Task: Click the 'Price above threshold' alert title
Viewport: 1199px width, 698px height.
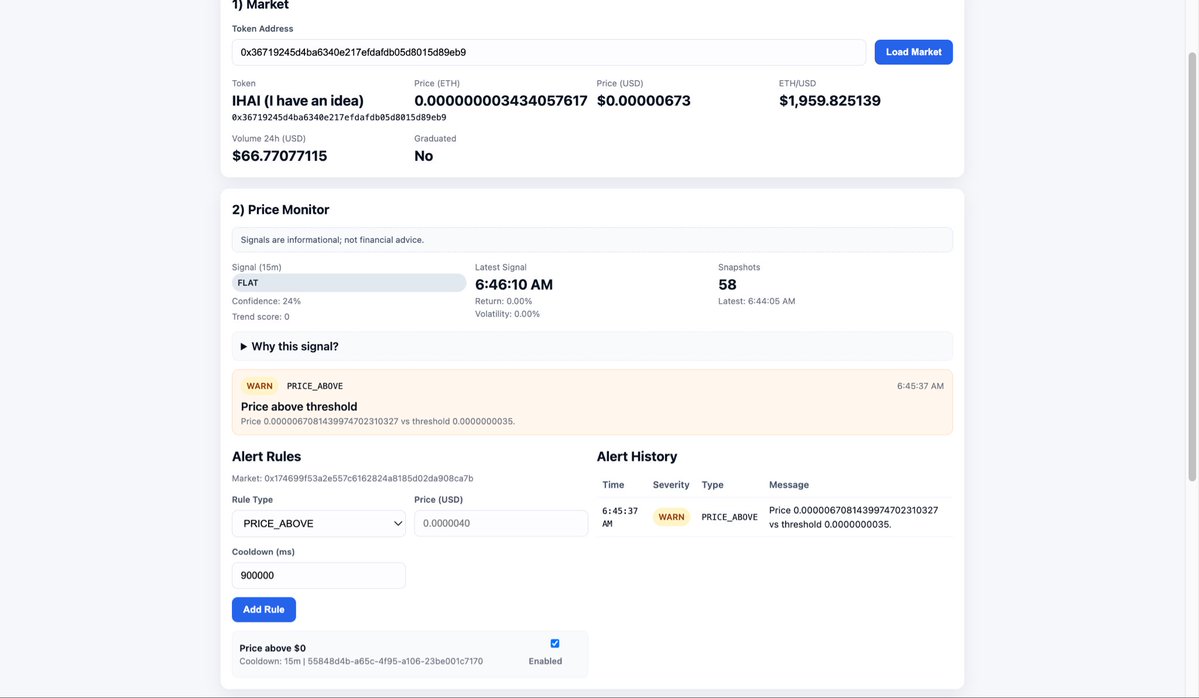Action: click(x=299, y=407)
